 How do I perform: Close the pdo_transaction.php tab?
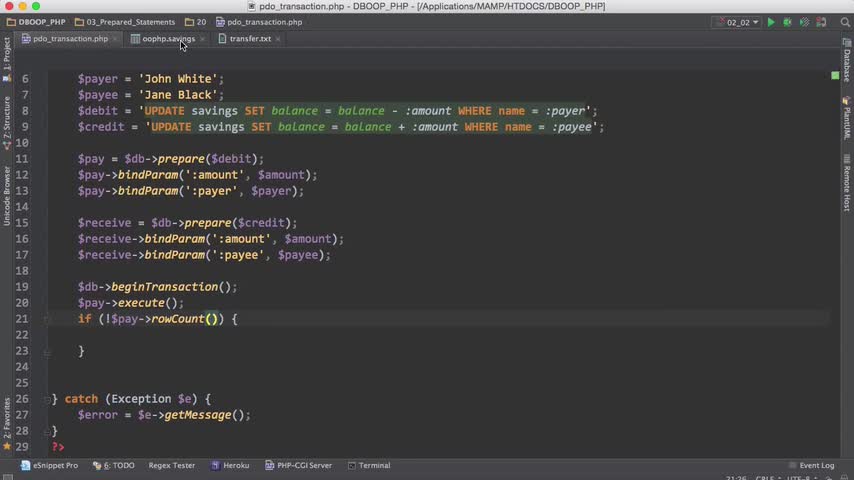tap(115, 39)
